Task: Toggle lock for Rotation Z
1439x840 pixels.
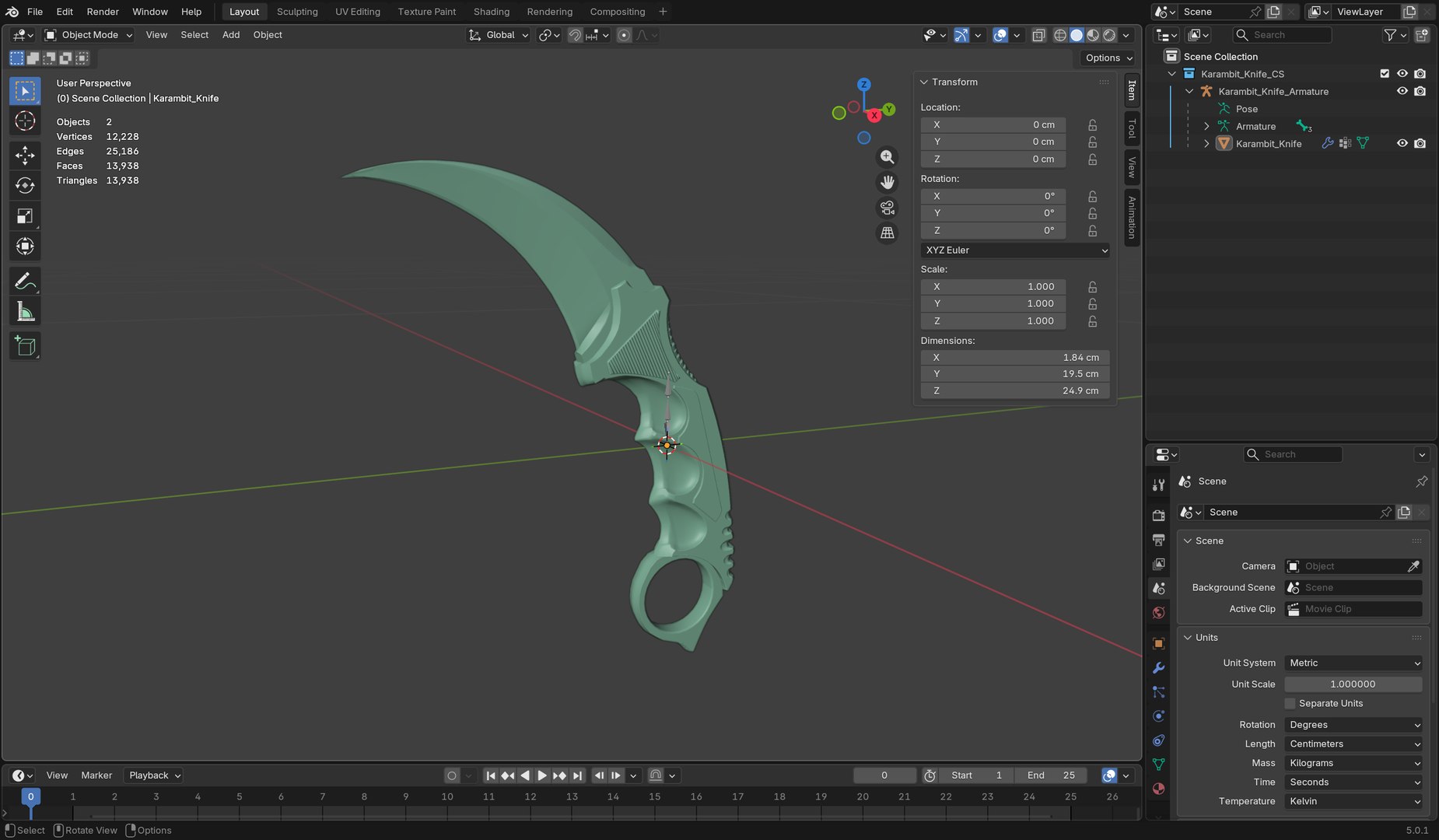Action: (x=1093, y=230)
